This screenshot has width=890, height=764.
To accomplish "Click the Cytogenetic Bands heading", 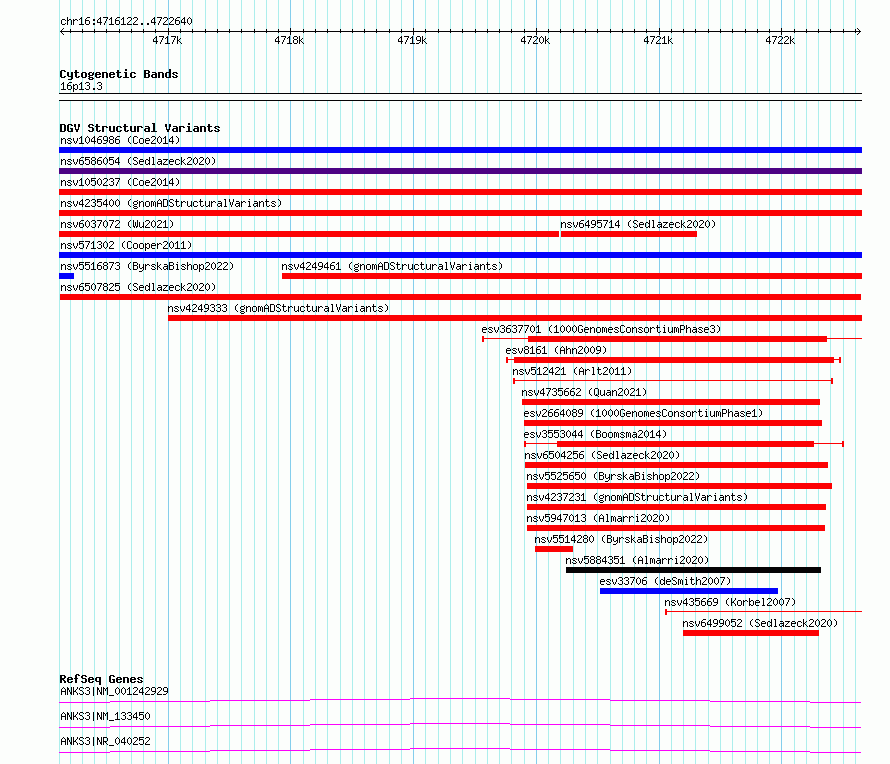I will [119, 74].
